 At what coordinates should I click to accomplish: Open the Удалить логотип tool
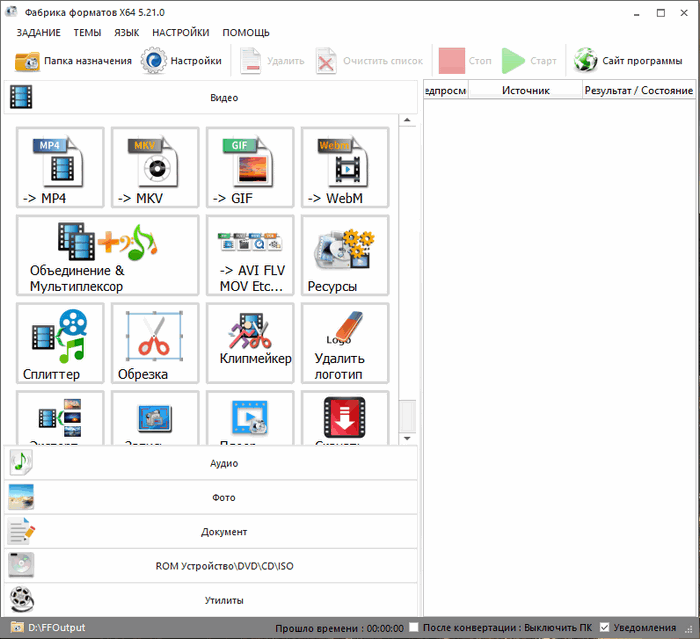click(345, 343)
